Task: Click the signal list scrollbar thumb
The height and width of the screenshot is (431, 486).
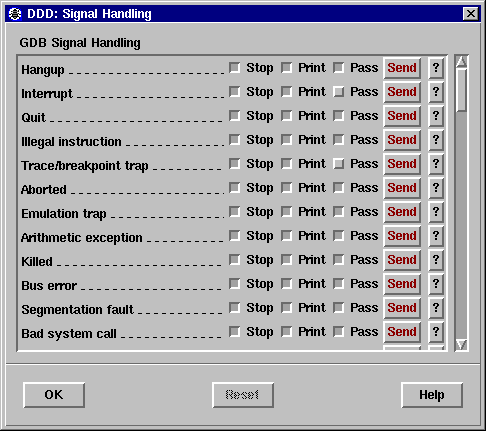Action: 462,90
